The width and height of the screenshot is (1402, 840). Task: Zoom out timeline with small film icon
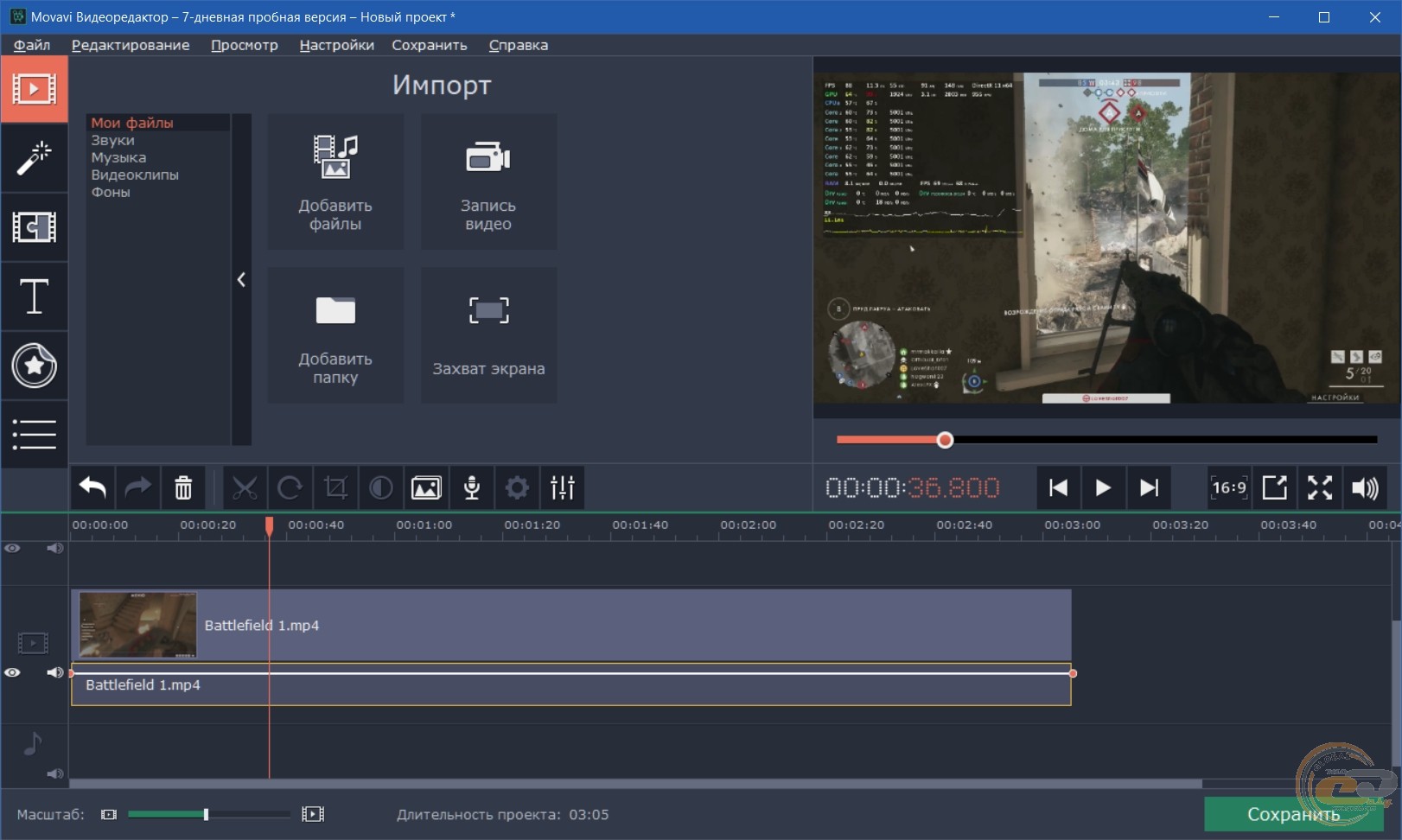[x=108, y=814]
